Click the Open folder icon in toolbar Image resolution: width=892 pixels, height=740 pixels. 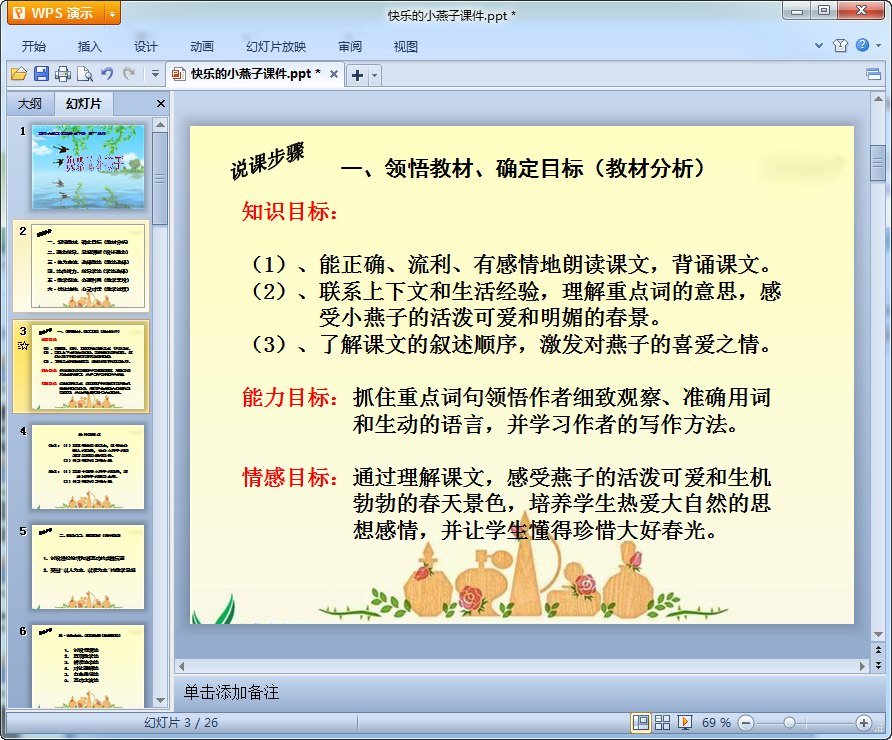[x=19, y=74]
